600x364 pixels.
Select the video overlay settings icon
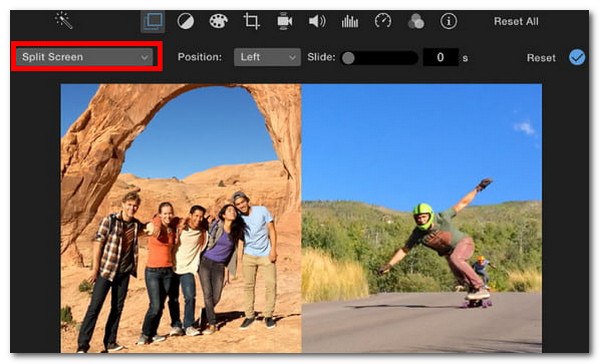tap(153, 21)
